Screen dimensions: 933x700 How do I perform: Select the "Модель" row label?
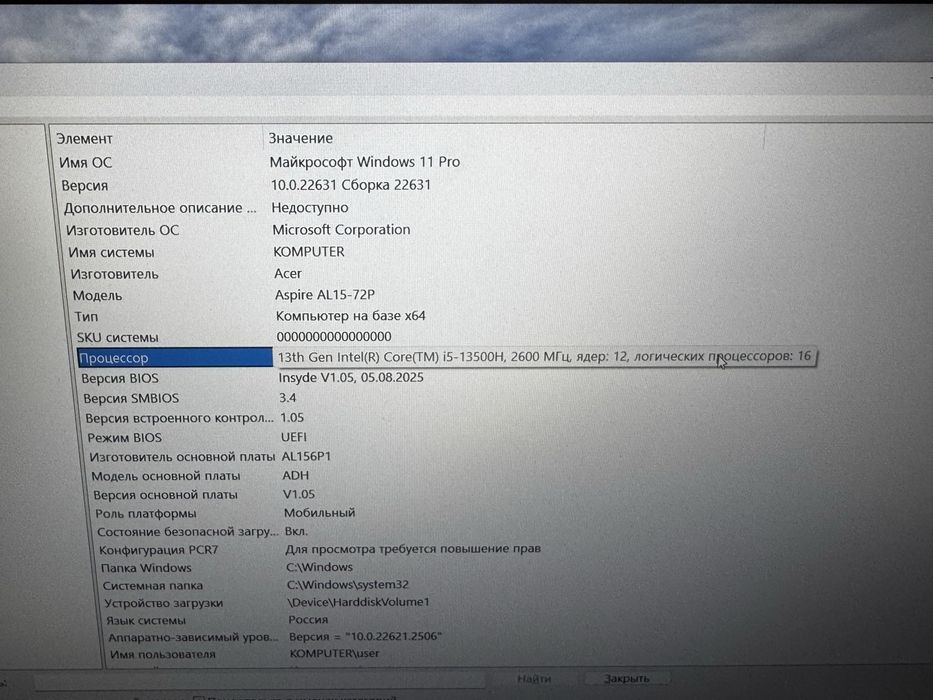pyautogui.click(x=97, y=295)
